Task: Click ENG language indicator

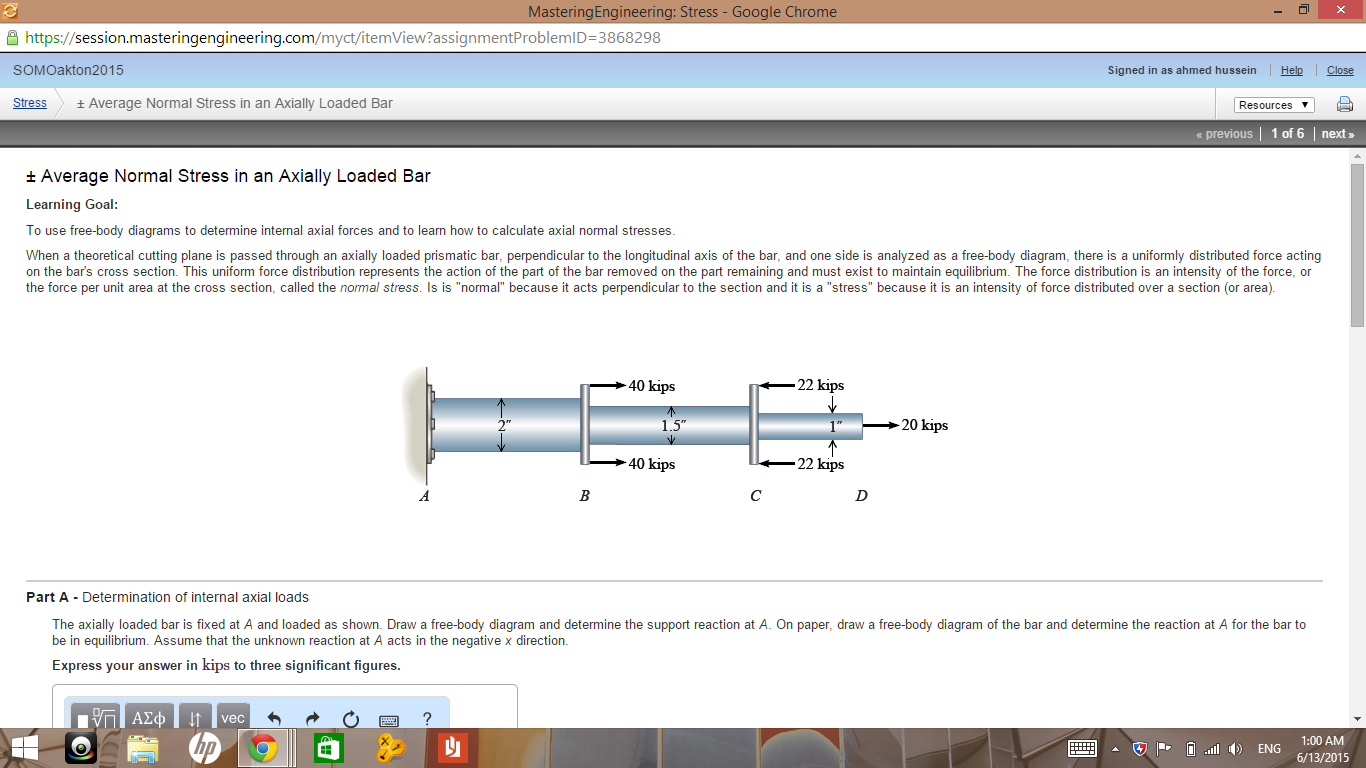Action: point(1269,749)
